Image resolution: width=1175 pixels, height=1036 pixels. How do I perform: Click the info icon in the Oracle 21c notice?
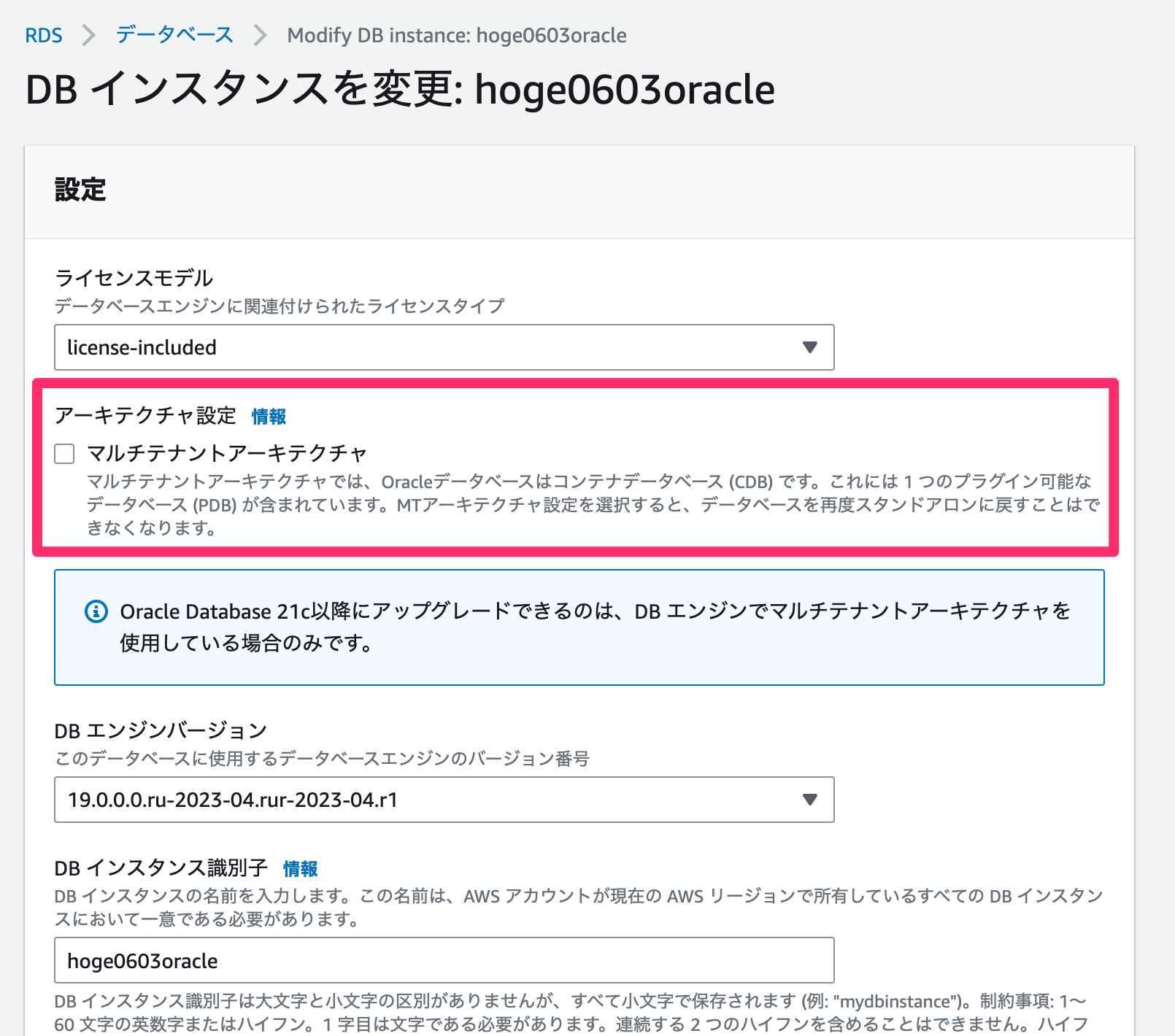pos(96,611)
